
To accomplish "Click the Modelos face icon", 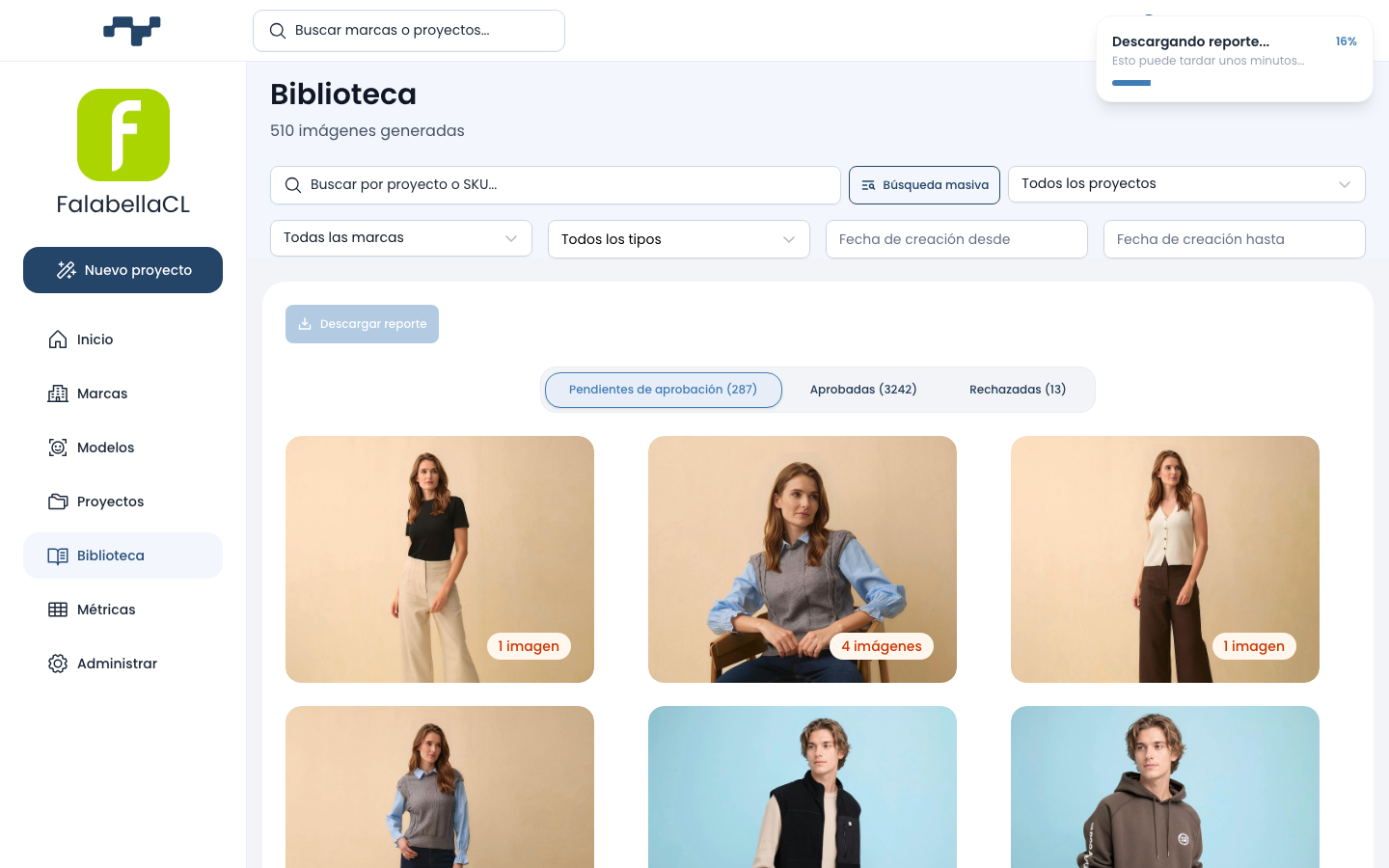I will (x=58, y=448).
